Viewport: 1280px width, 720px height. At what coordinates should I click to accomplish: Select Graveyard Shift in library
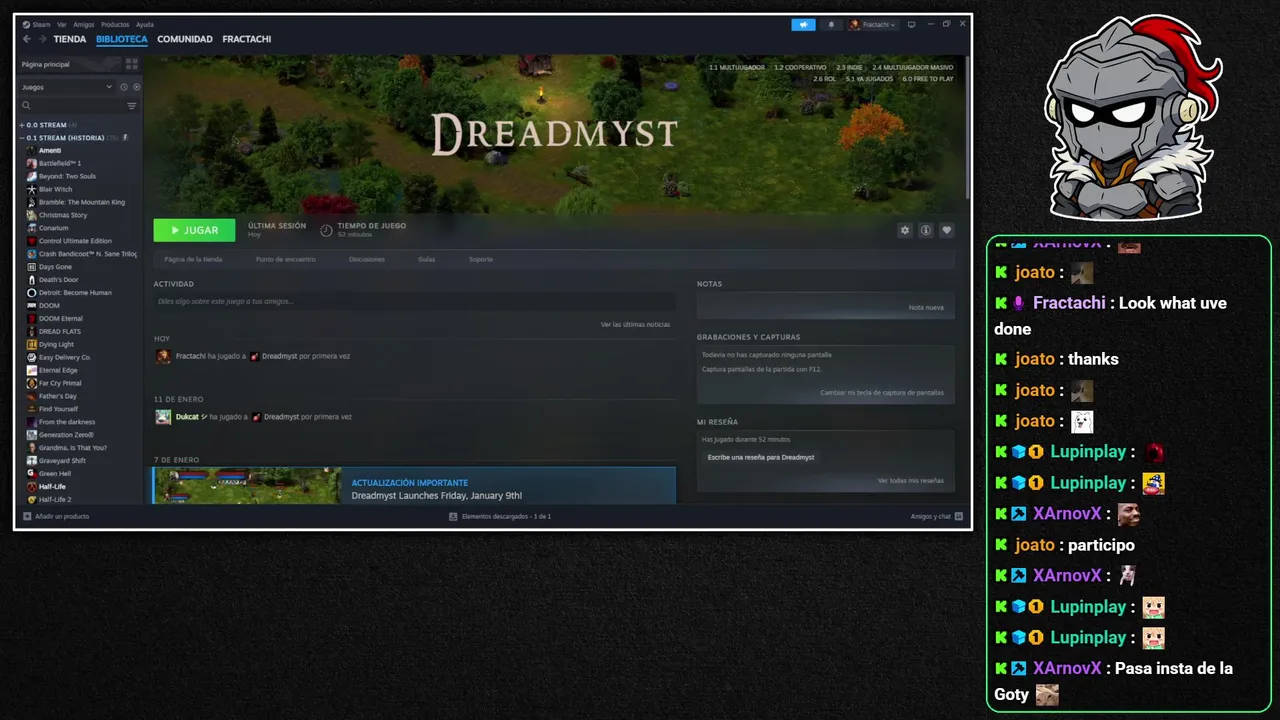tap(62, 460)
